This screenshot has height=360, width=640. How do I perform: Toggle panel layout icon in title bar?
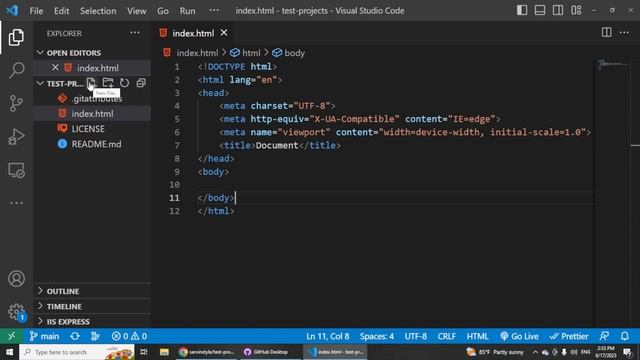point(540,10)
